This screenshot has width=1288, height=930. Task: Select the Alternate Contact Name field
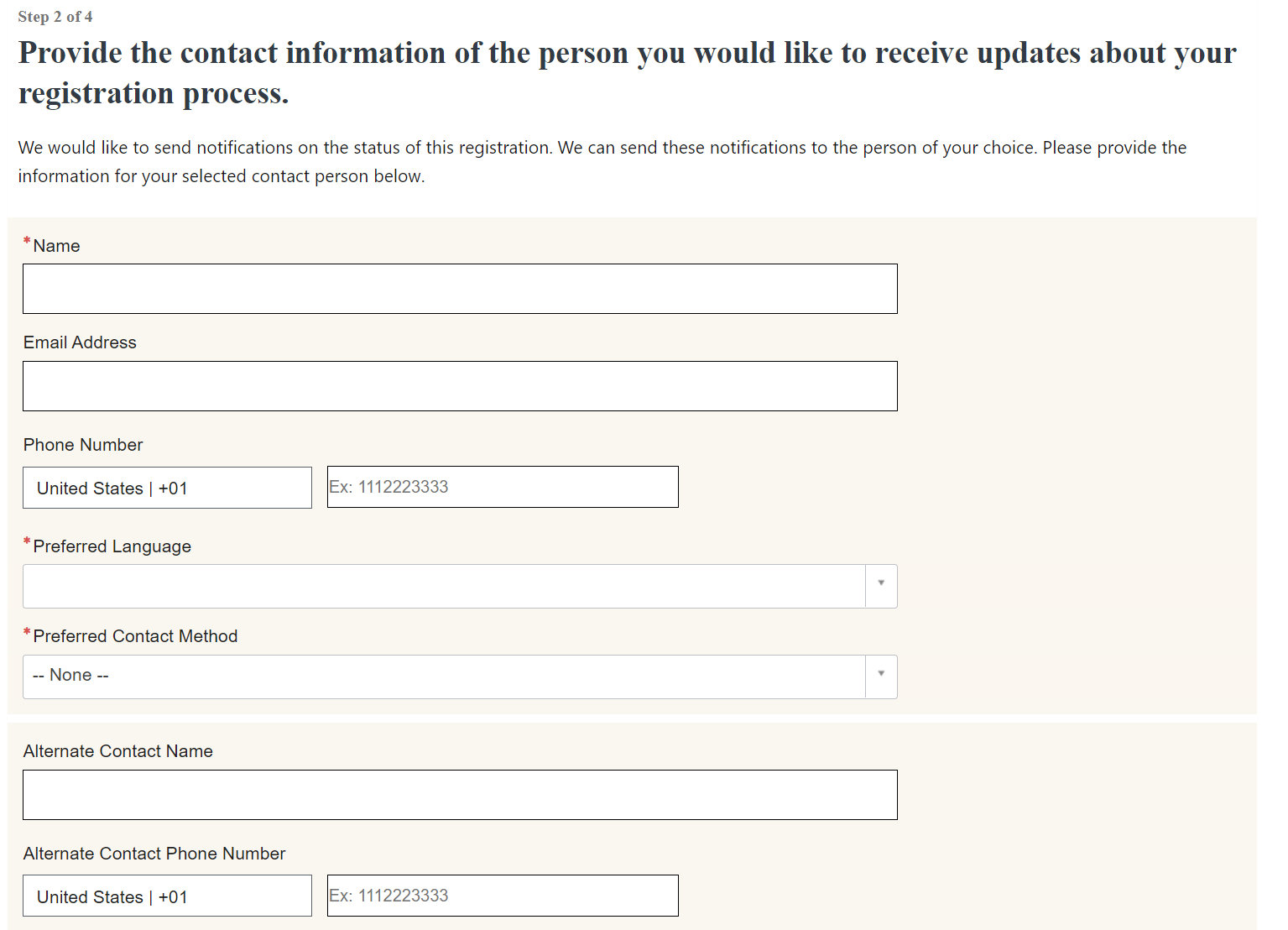pos(460,795)
